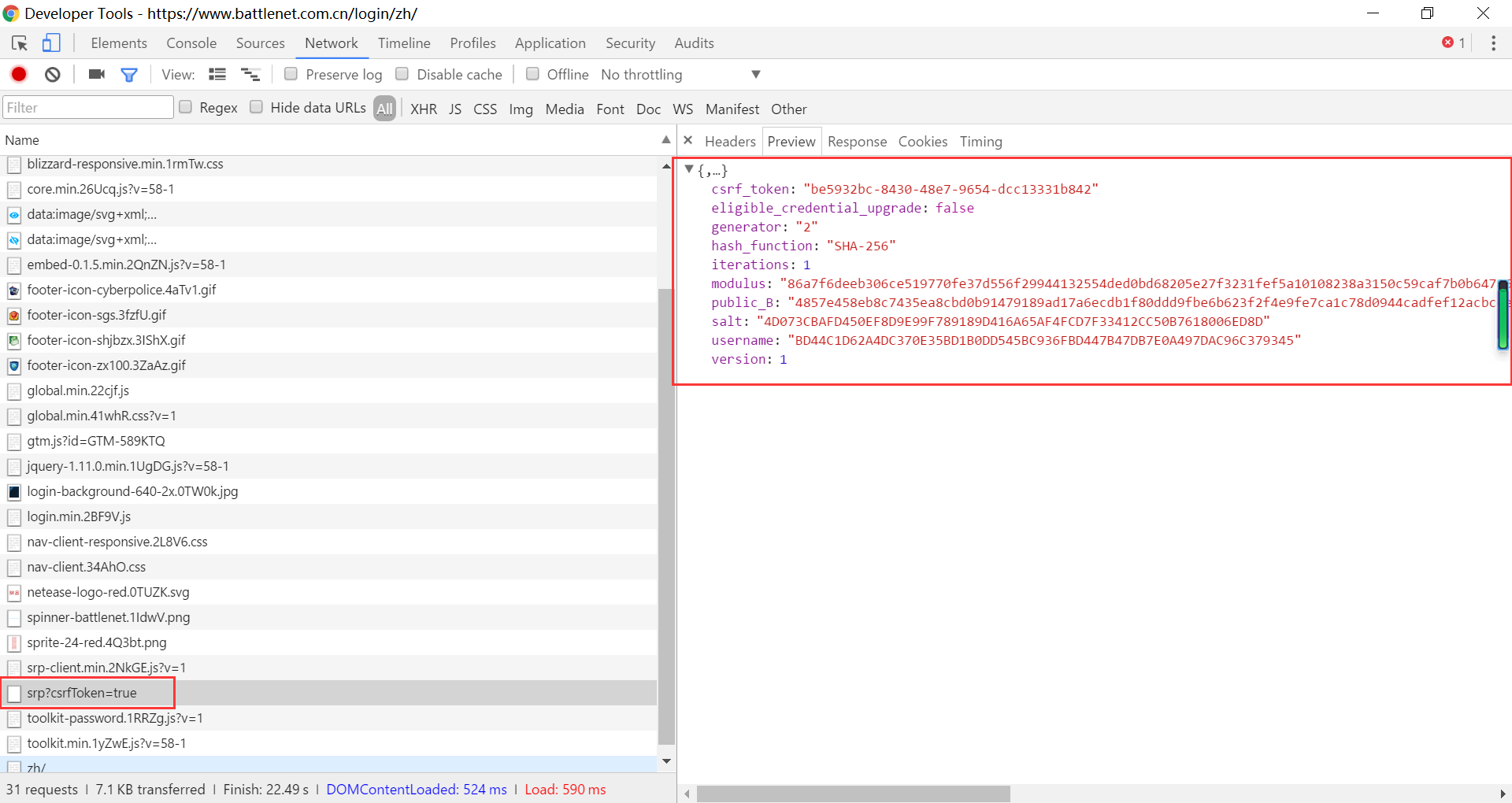This screenshot has width=1512, height=803.
Task: Select the srp?csrfToken=true request
Action: tap(328, 694)
